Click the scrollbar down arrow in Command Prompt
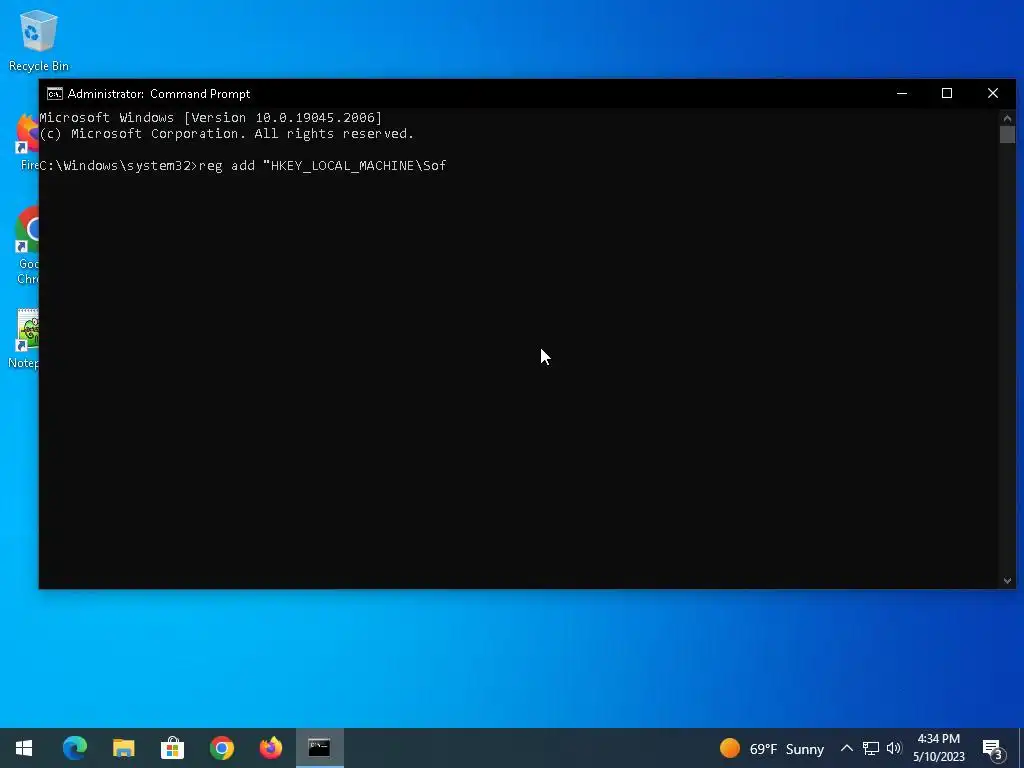 pyautogui.click(x=1007, y=581)
